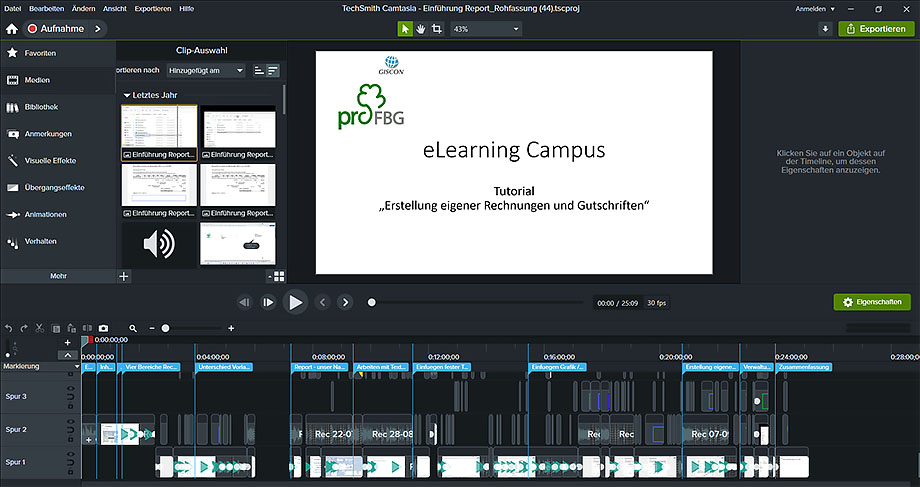This screenshot has height=487, width=920.
Task: Select the hand pan tool
Action: tap(421, 29)
